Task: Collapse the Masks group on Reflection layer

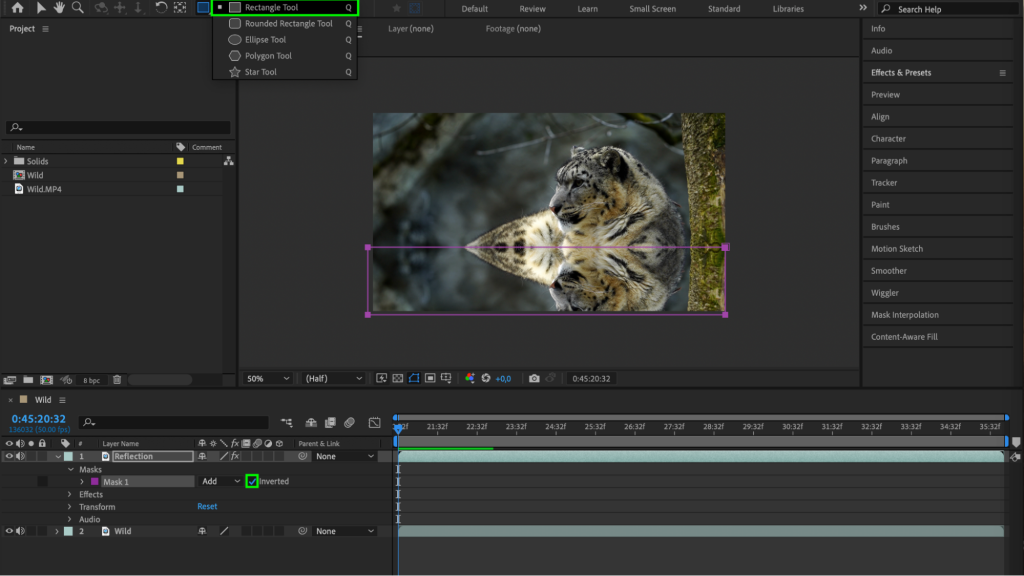Action: coord(70,469)
